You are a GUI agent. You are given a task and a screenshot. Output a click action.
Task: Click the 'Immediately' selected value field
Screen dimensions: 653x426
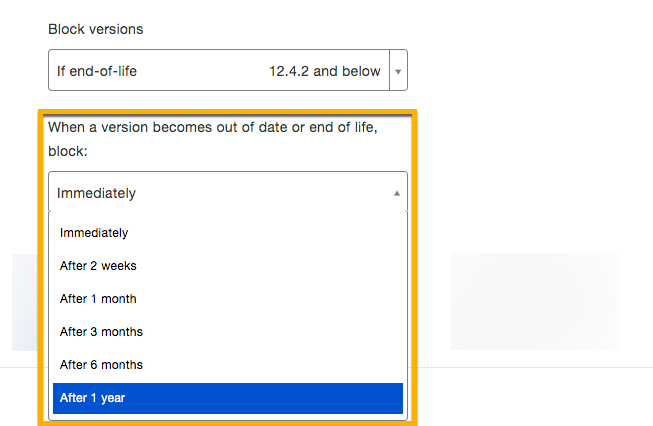tap(228, 193)
